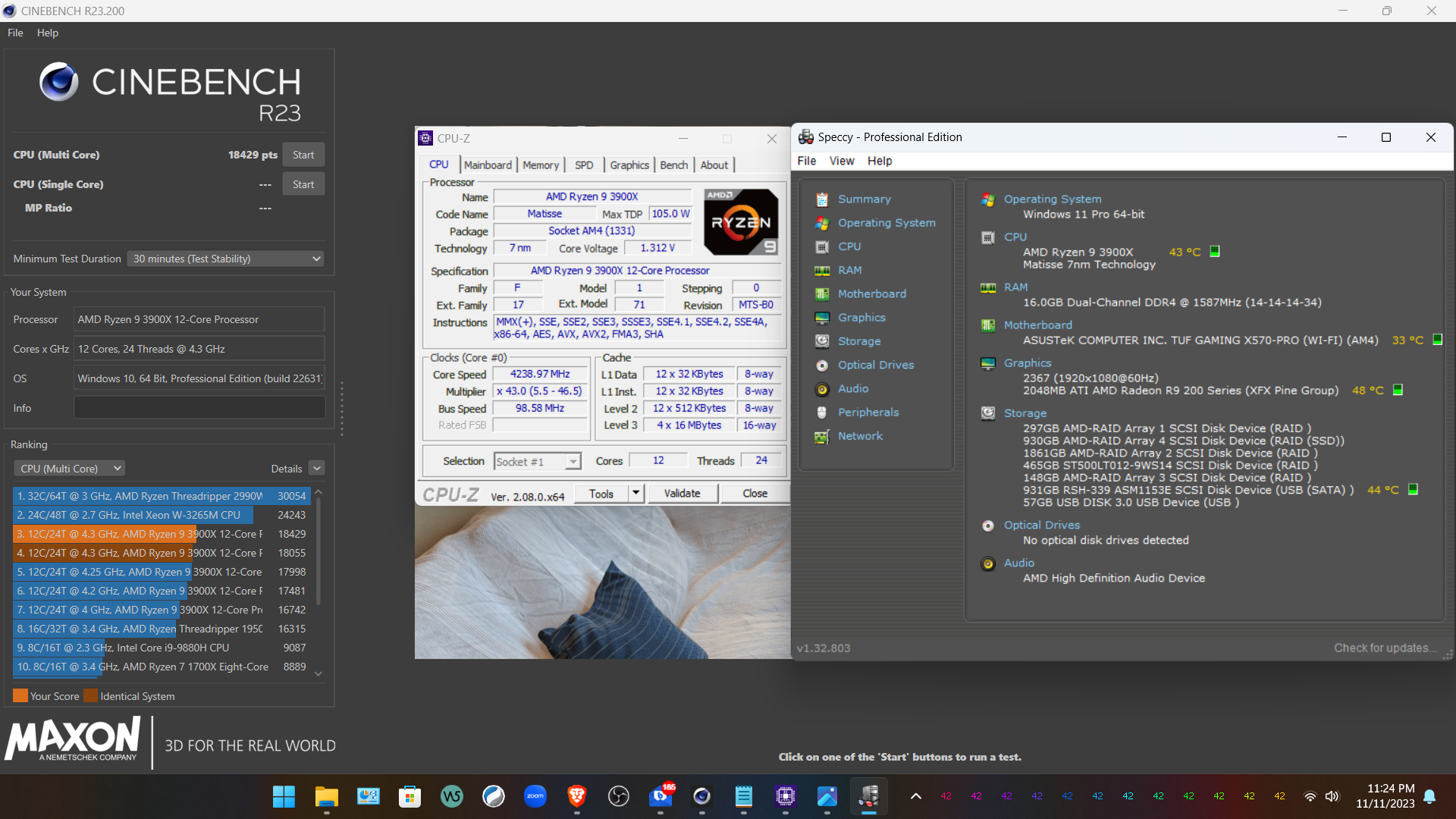Open Wi-Fi network tray icon
Image resolution: width=1456 pixels, height=819 pixels.
pyautogui.click(x=1310, y=796)
